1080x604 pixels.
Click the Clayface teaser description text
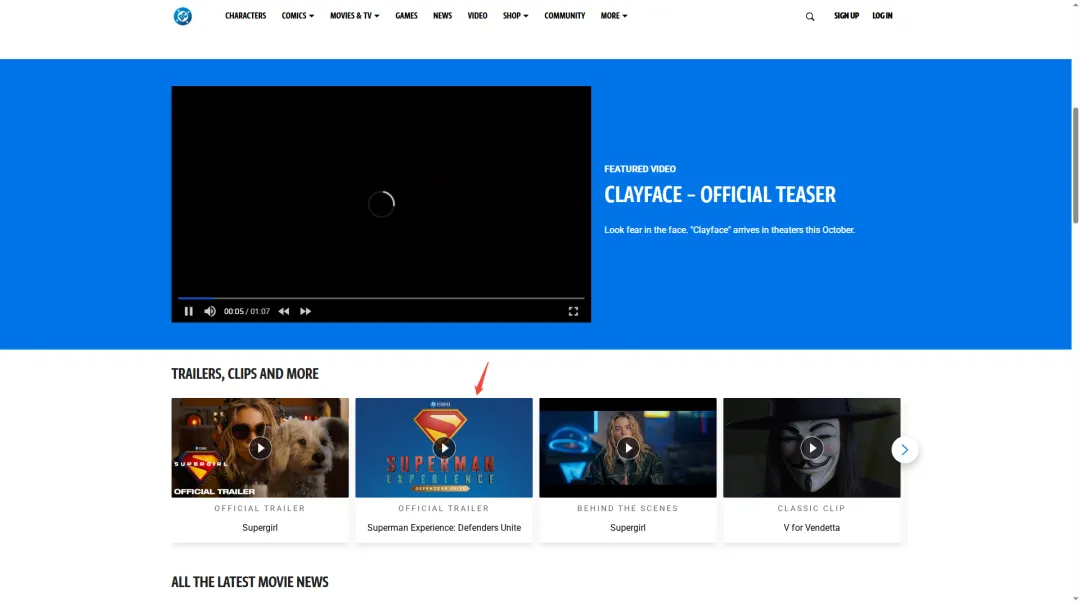(729, 230)
